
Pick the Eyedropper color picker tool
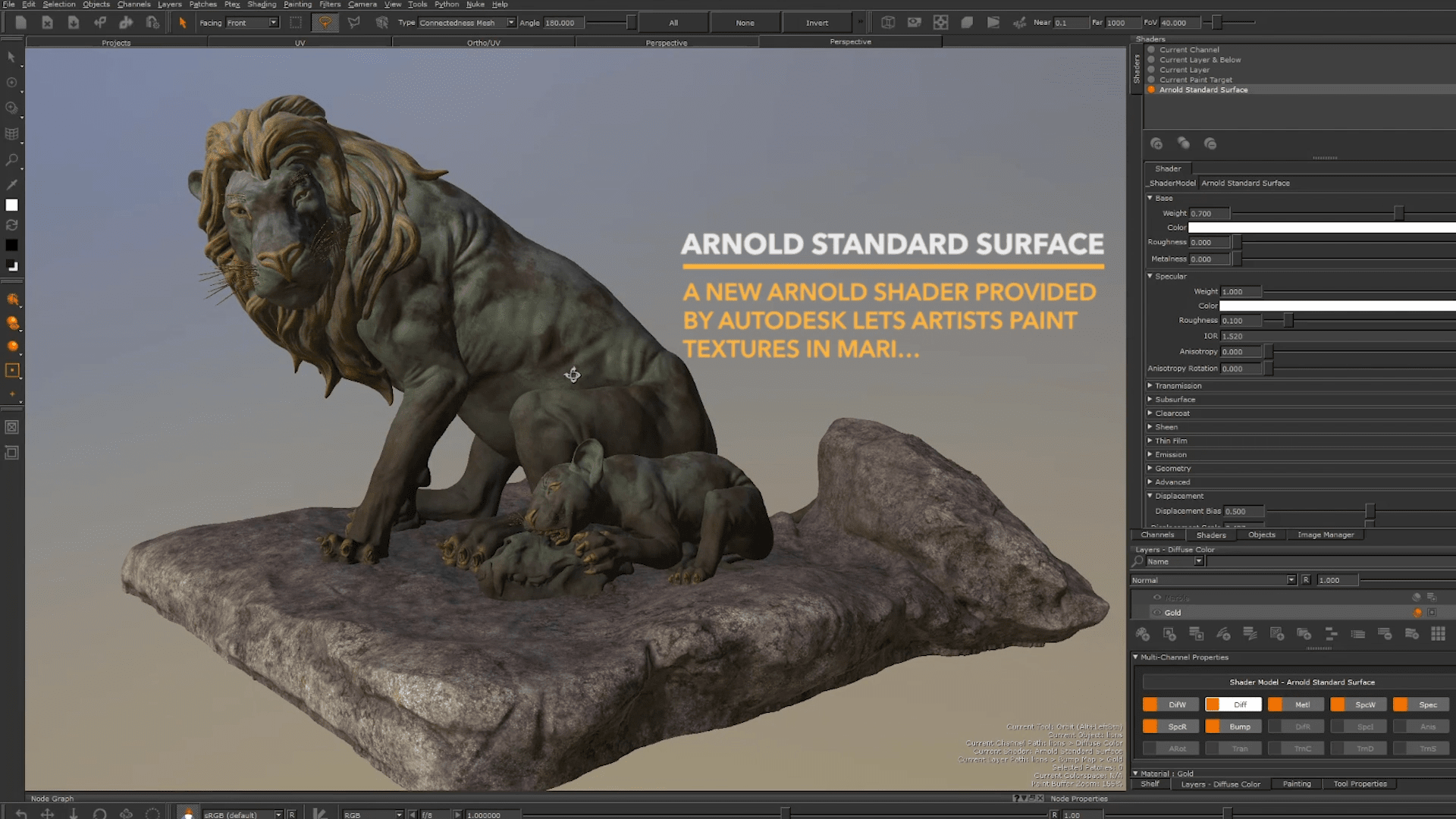coord(11,184)
